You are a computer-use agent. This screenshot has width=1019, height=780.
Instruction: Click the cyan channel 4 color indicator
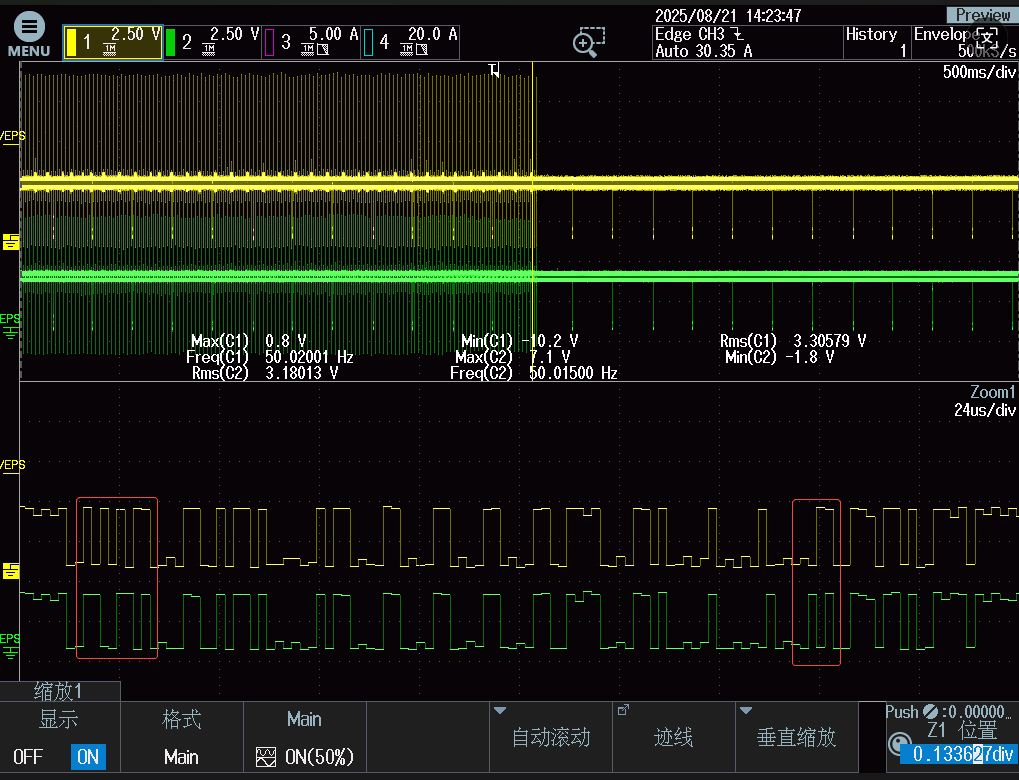click(368, 42)
